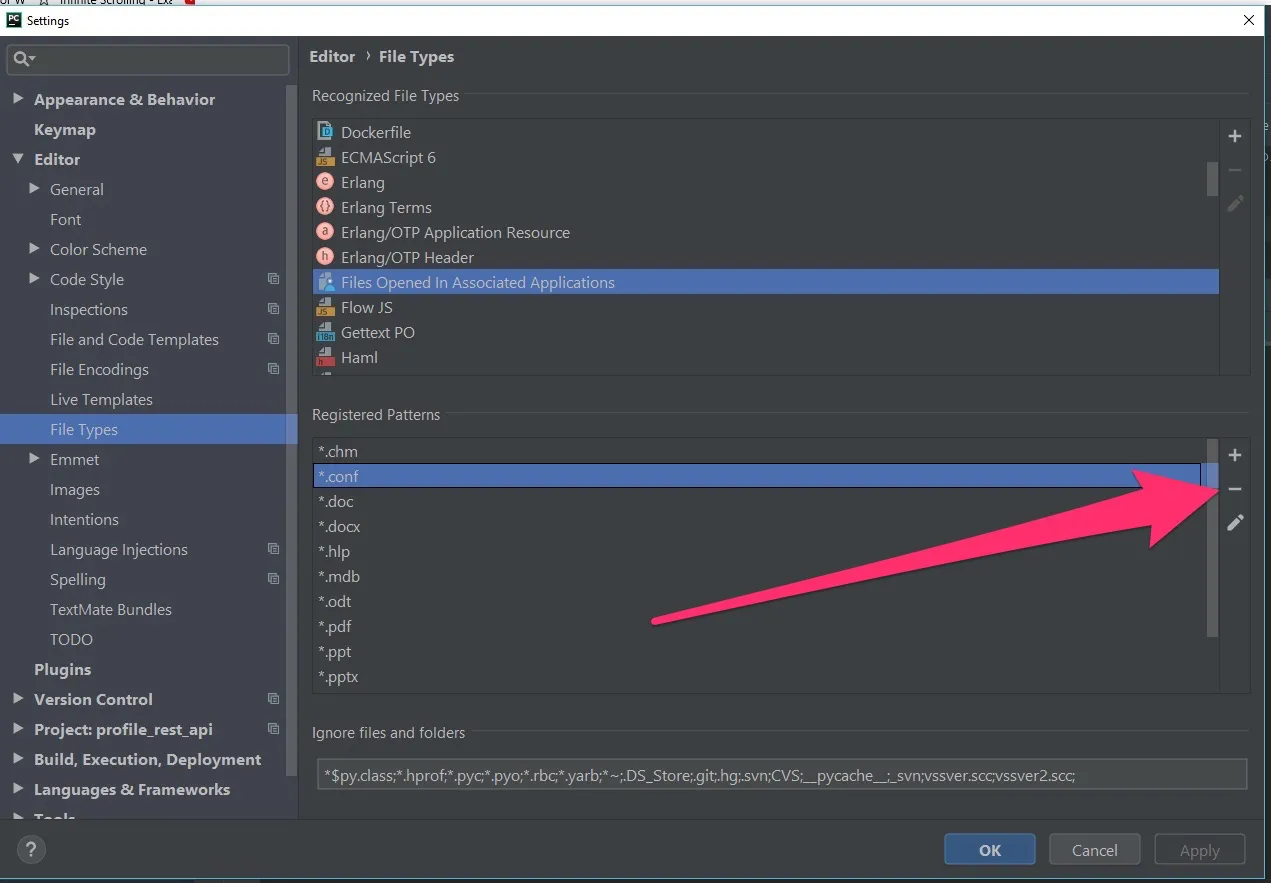Expand Project: profile_rest_api section

click(18, 729)
